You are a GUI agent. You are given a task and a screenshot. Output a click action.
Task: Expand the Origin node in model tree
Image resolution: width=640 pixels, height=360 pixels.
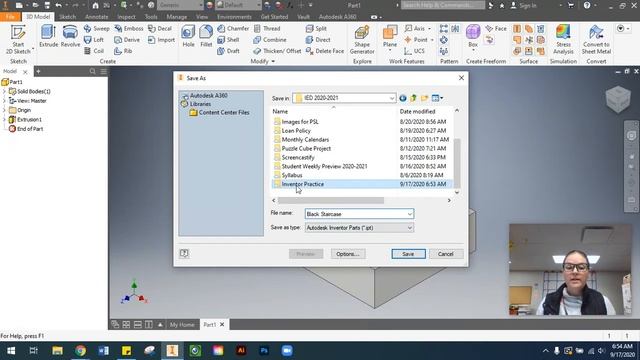tap(4, 110)
